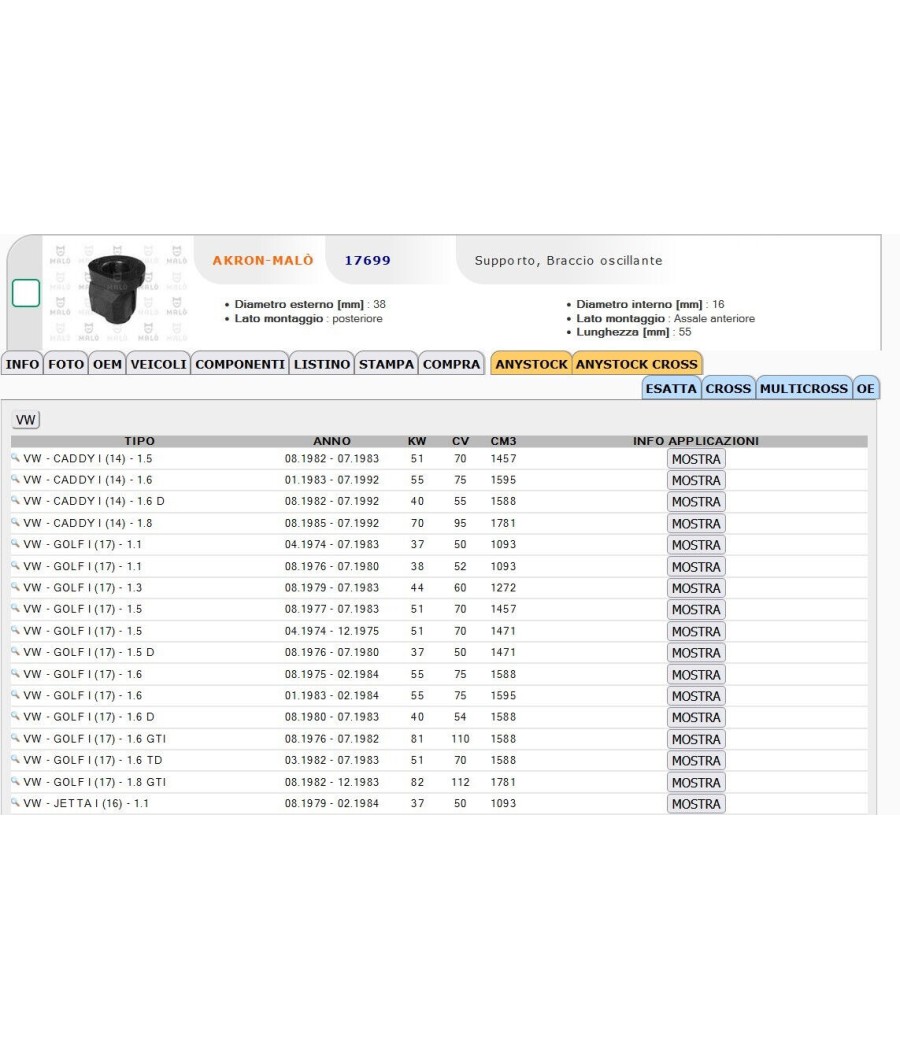This screenshot has width=900, height=1050.
Task: Open the ANYSTOCK tab
Action: 531,364
